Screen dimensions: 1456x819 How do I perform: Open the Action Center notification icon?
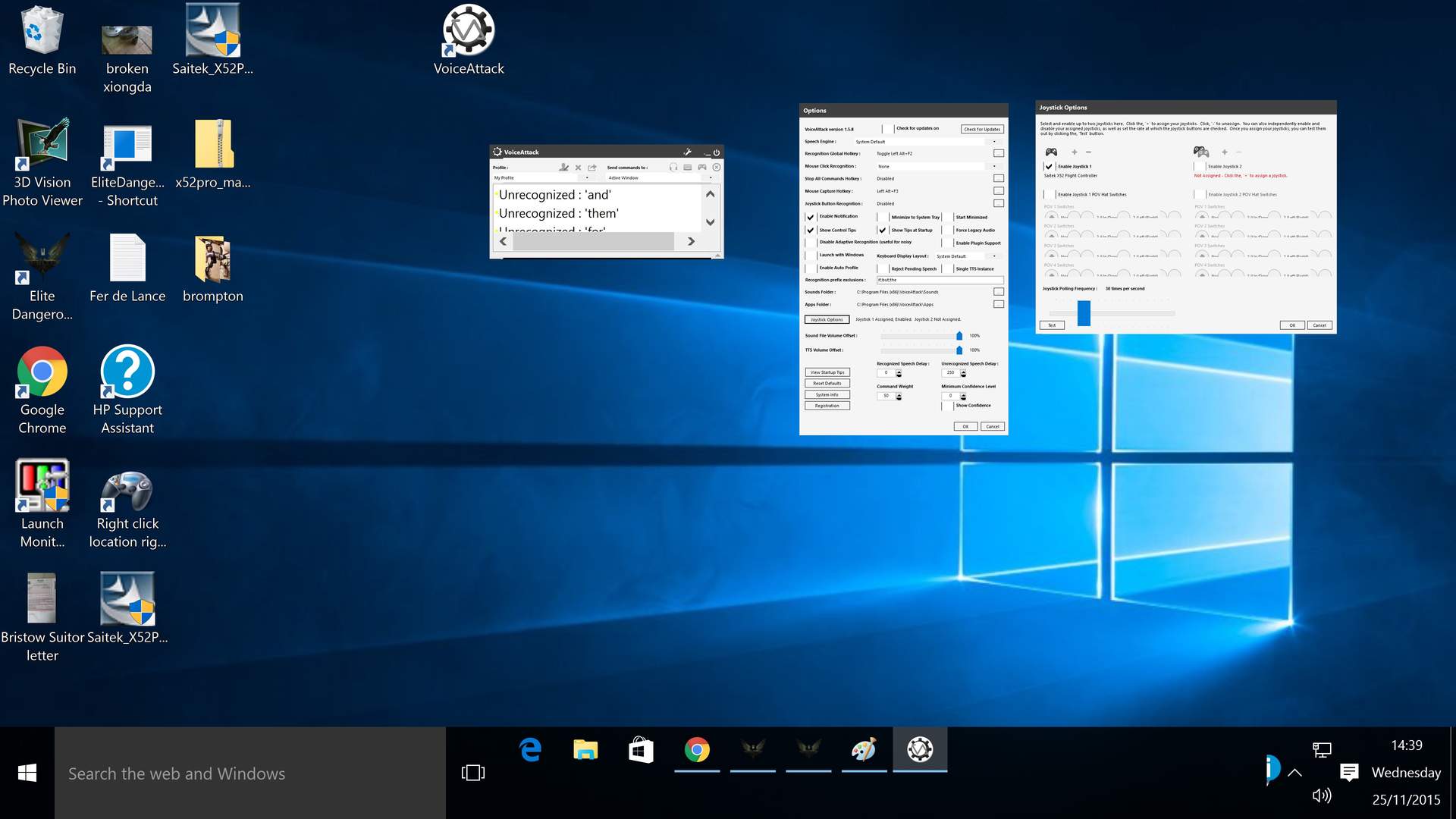tap(1349, 772)
